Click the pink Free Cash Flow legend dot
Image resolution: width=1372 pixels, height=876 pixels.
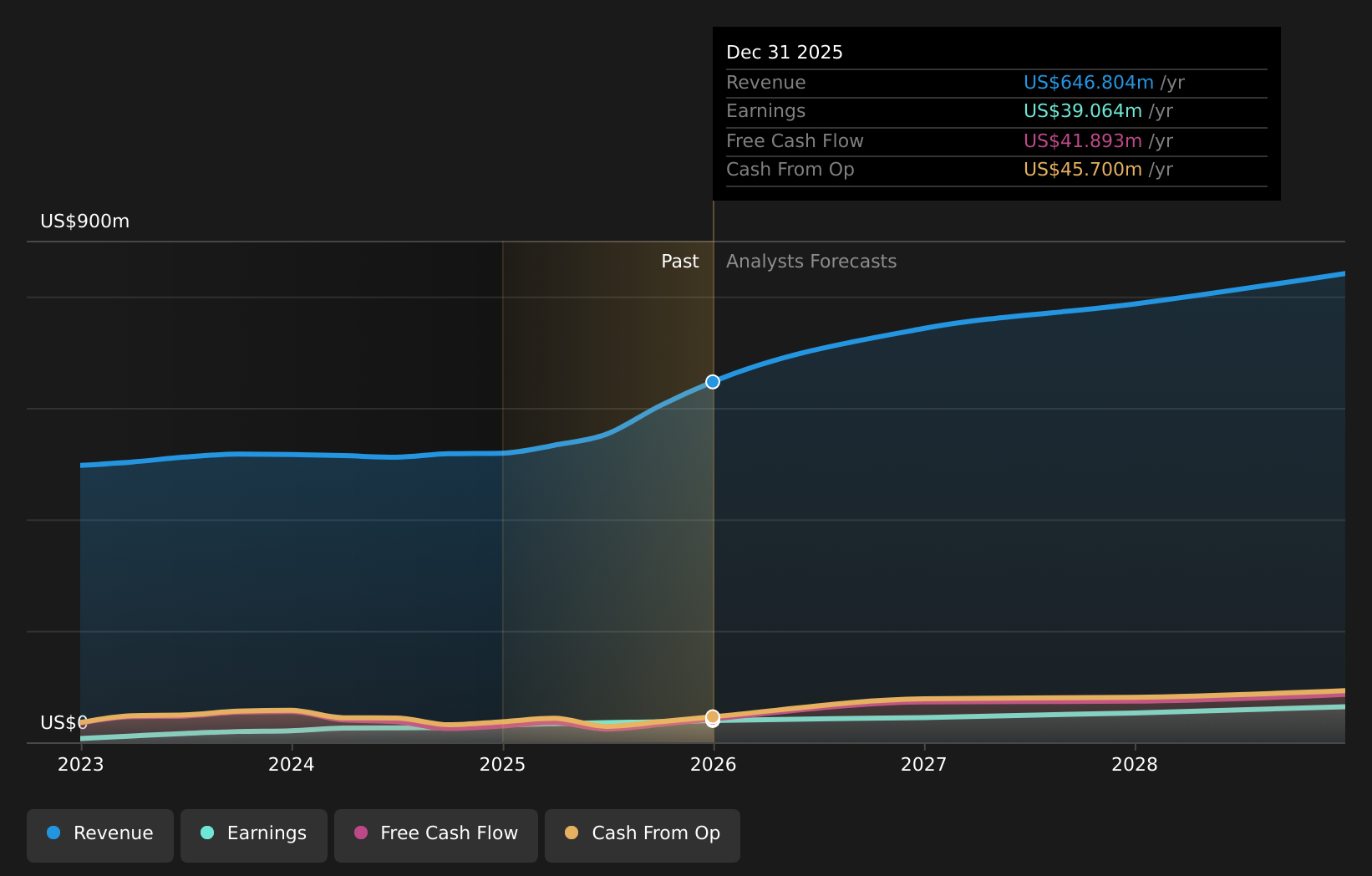coord(359,833)
